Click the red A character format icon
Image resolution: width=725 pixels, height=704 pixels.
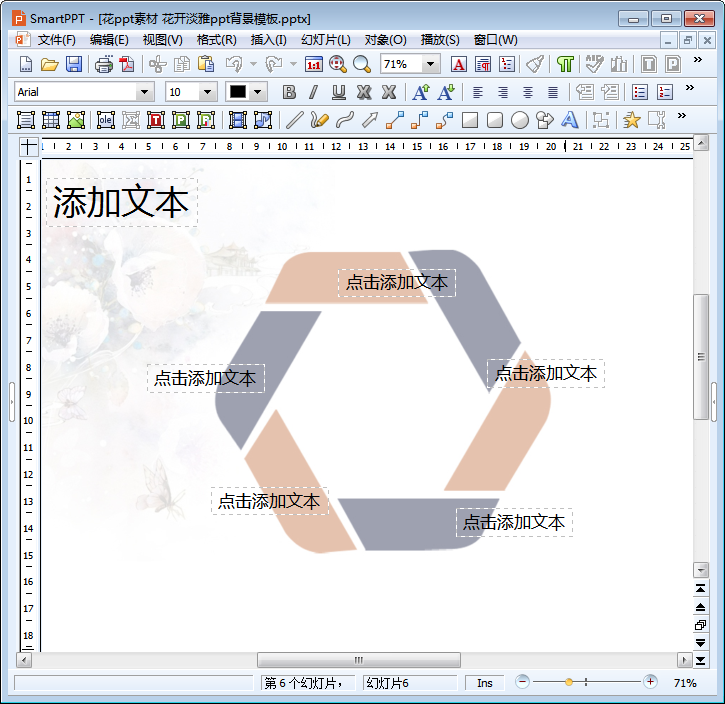[x=458, y=64]
